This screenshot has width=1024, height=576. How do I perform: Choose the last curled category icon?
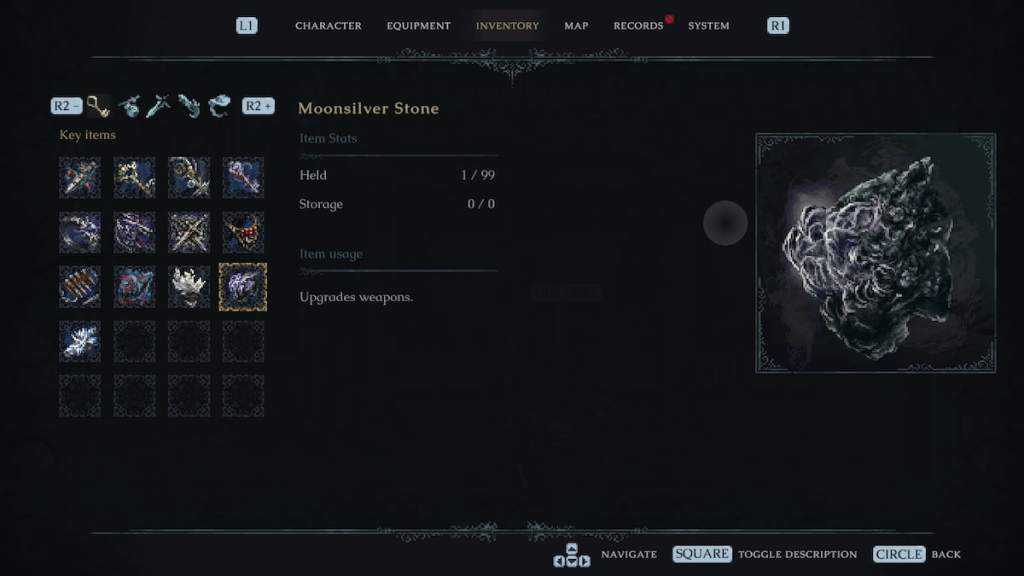click(x=219, y=106)
